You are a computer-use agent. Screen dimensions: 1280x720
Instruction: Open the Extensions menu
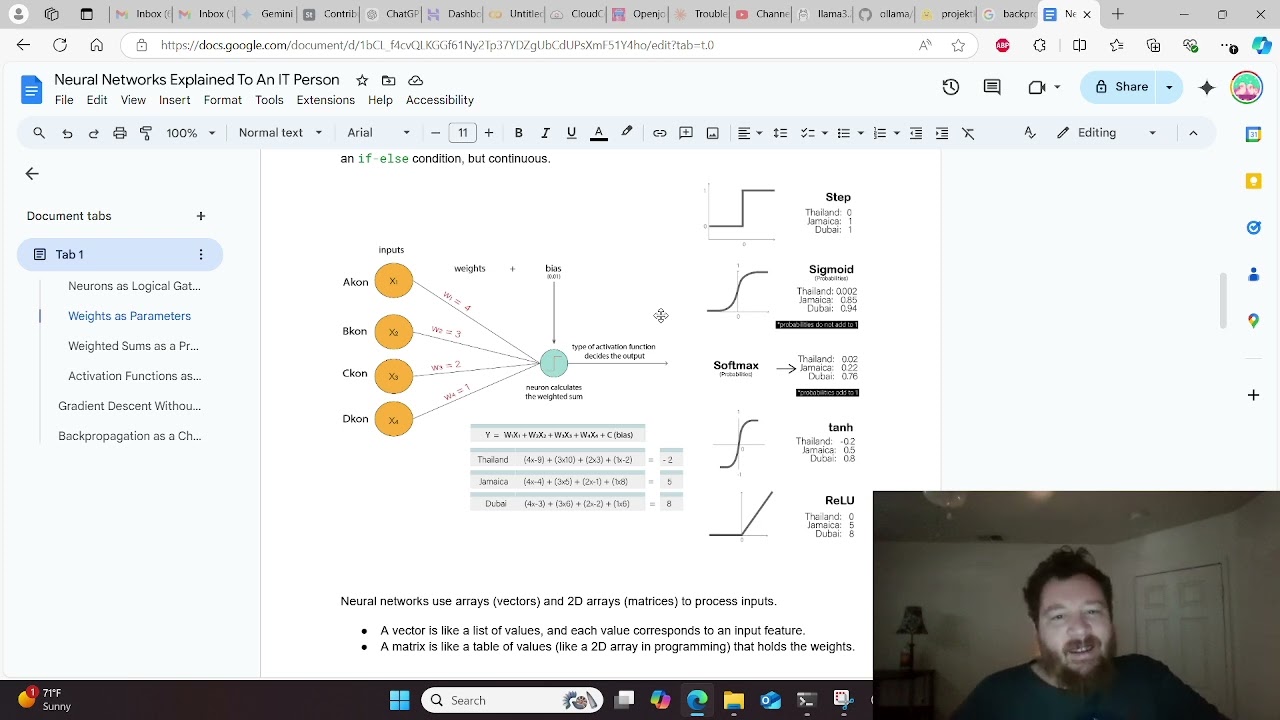[x=326, y=100]
